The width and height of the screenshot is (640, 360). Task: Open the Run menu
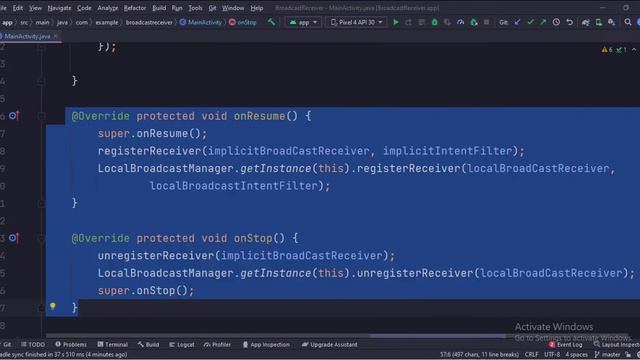(177, 8)
